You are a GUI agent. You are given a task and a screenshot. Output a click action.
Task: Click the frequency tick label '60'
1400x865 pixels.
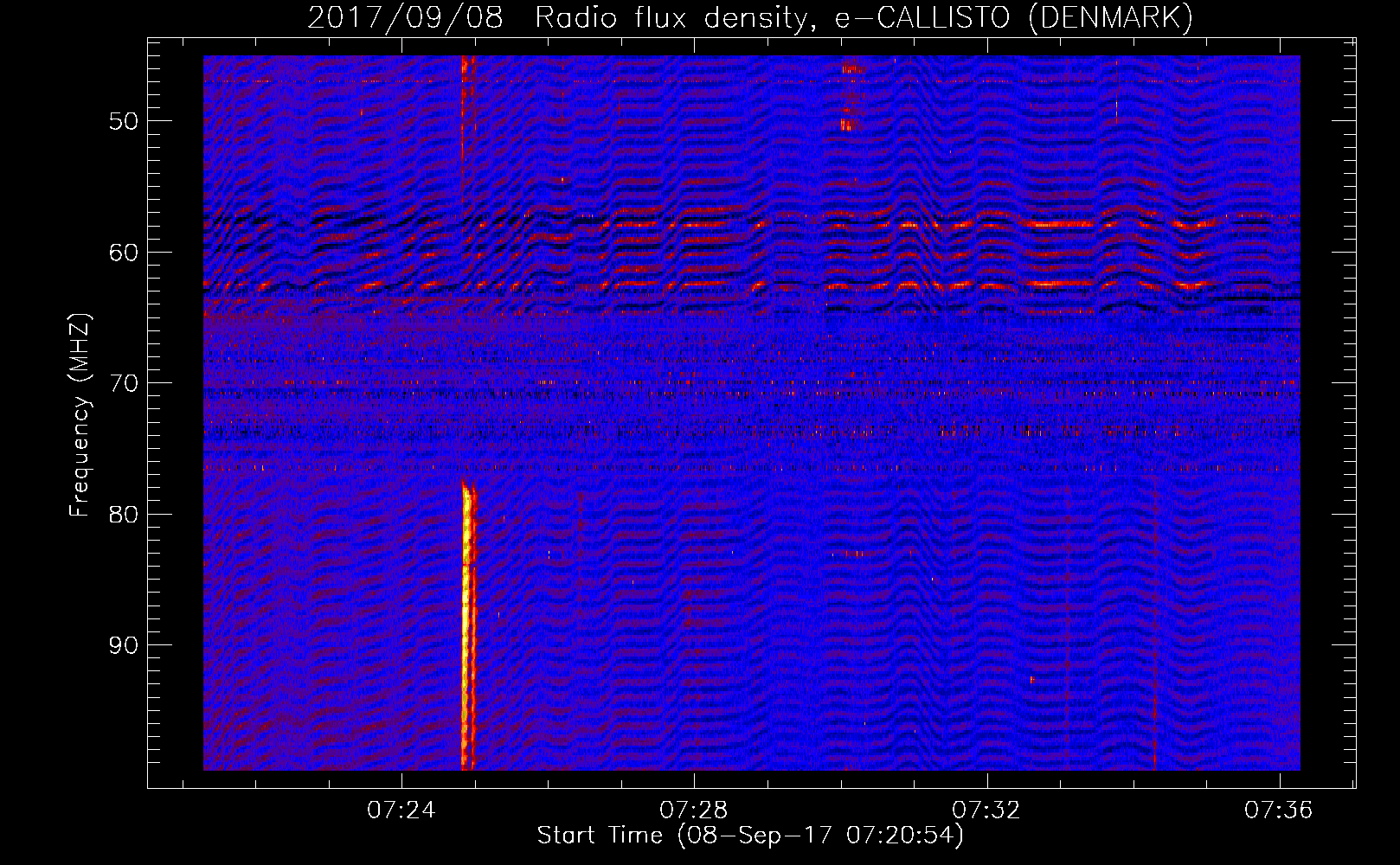point(124,253)
